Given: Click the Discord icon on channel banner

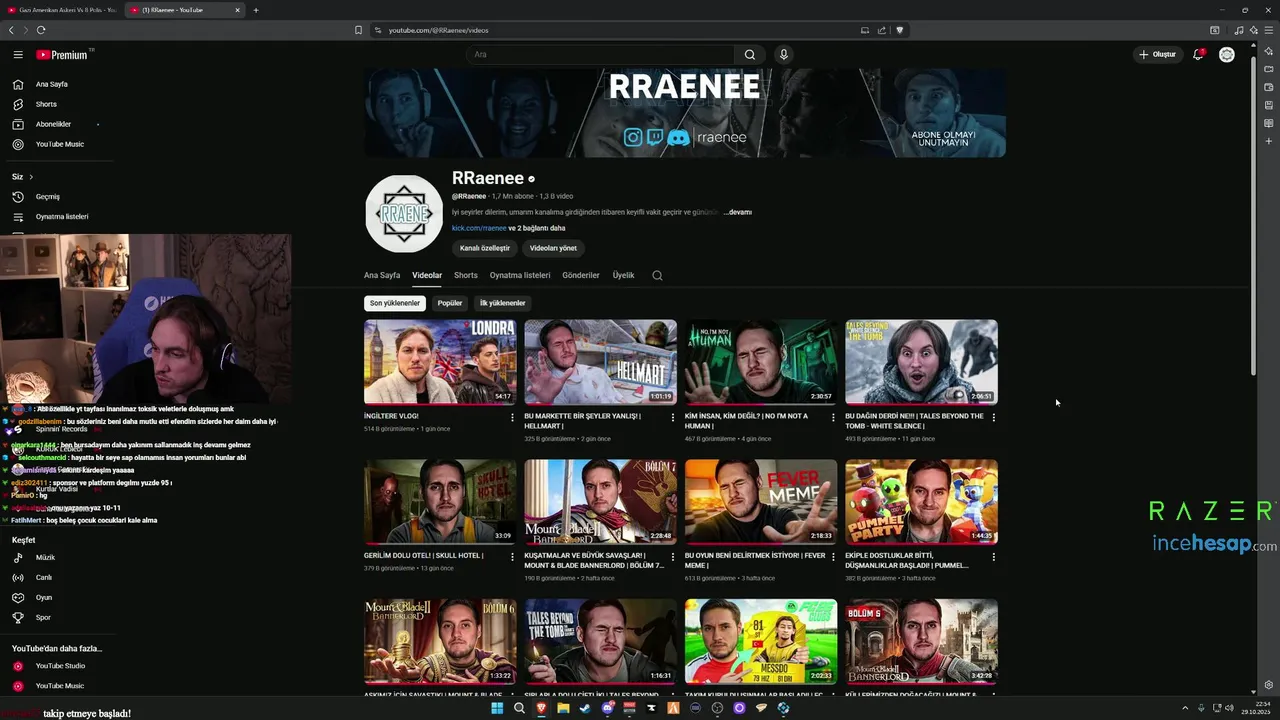Looking at the screenshot, I should [x=679, y=138].
